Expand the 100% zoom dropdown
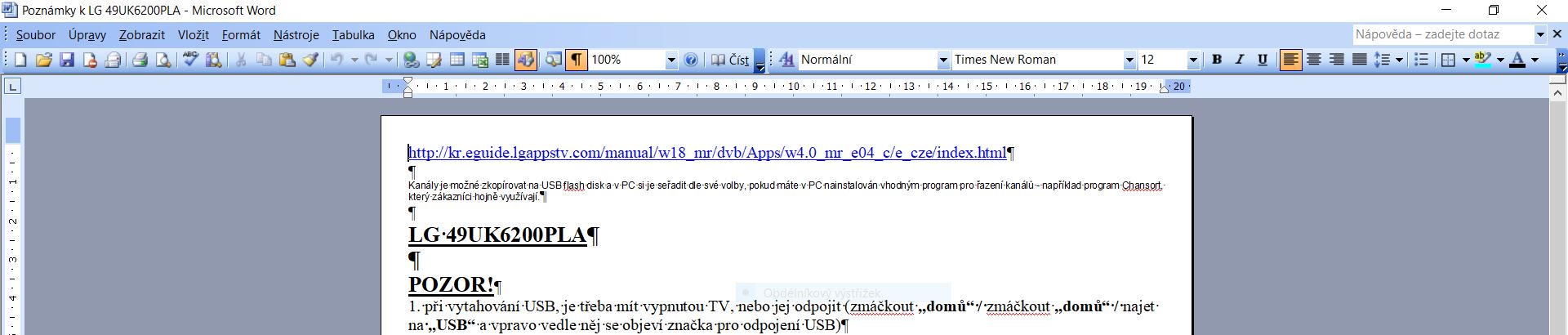 pos(671,60)
